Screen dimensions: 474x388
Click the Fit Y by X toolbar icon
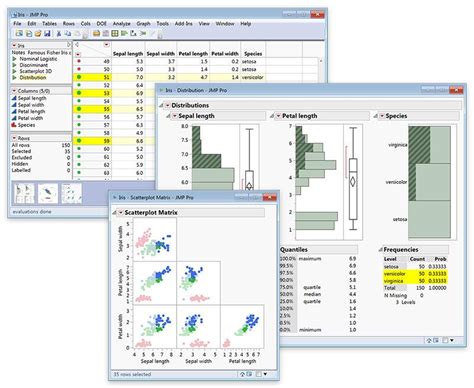click(x=134, y=33)
